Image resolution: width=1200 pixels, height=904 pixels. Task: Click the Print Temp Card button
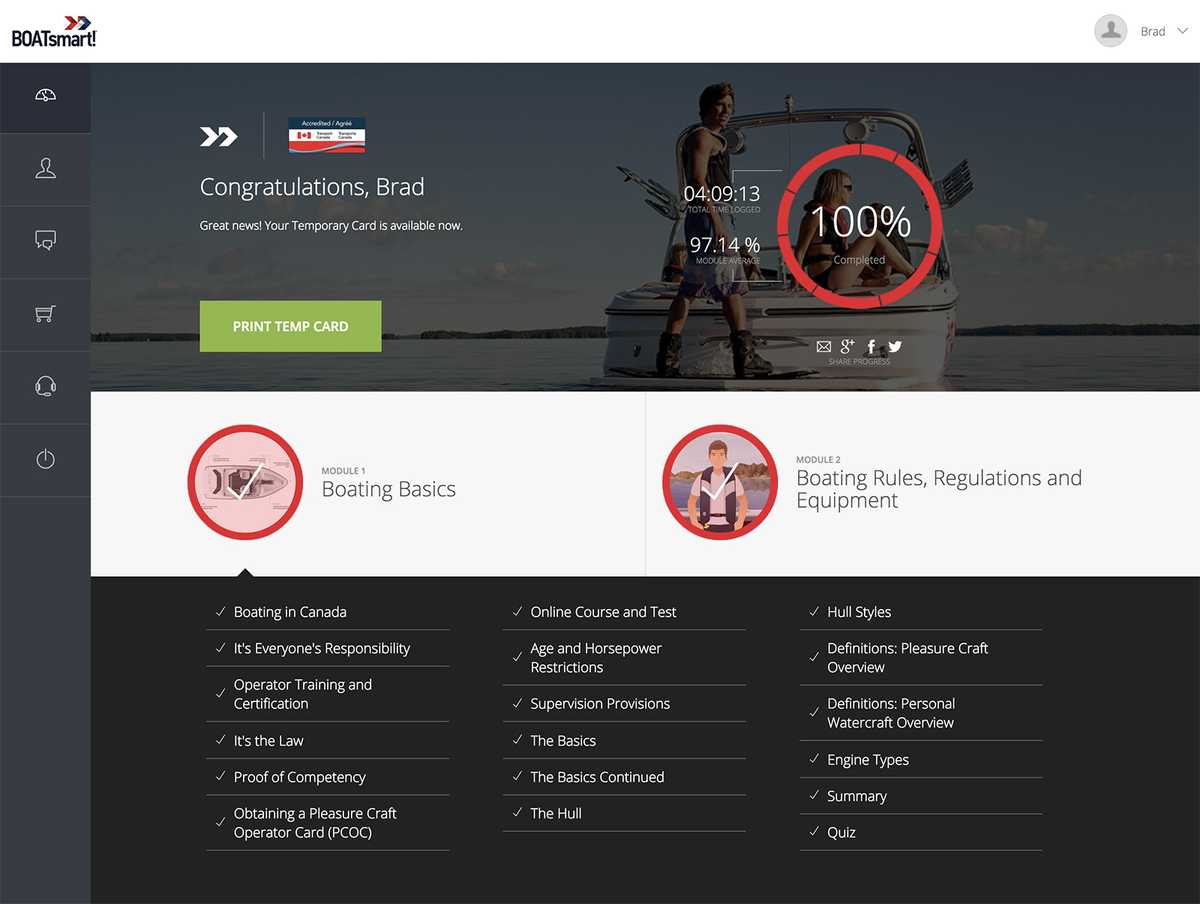click(x=290, y=326)
